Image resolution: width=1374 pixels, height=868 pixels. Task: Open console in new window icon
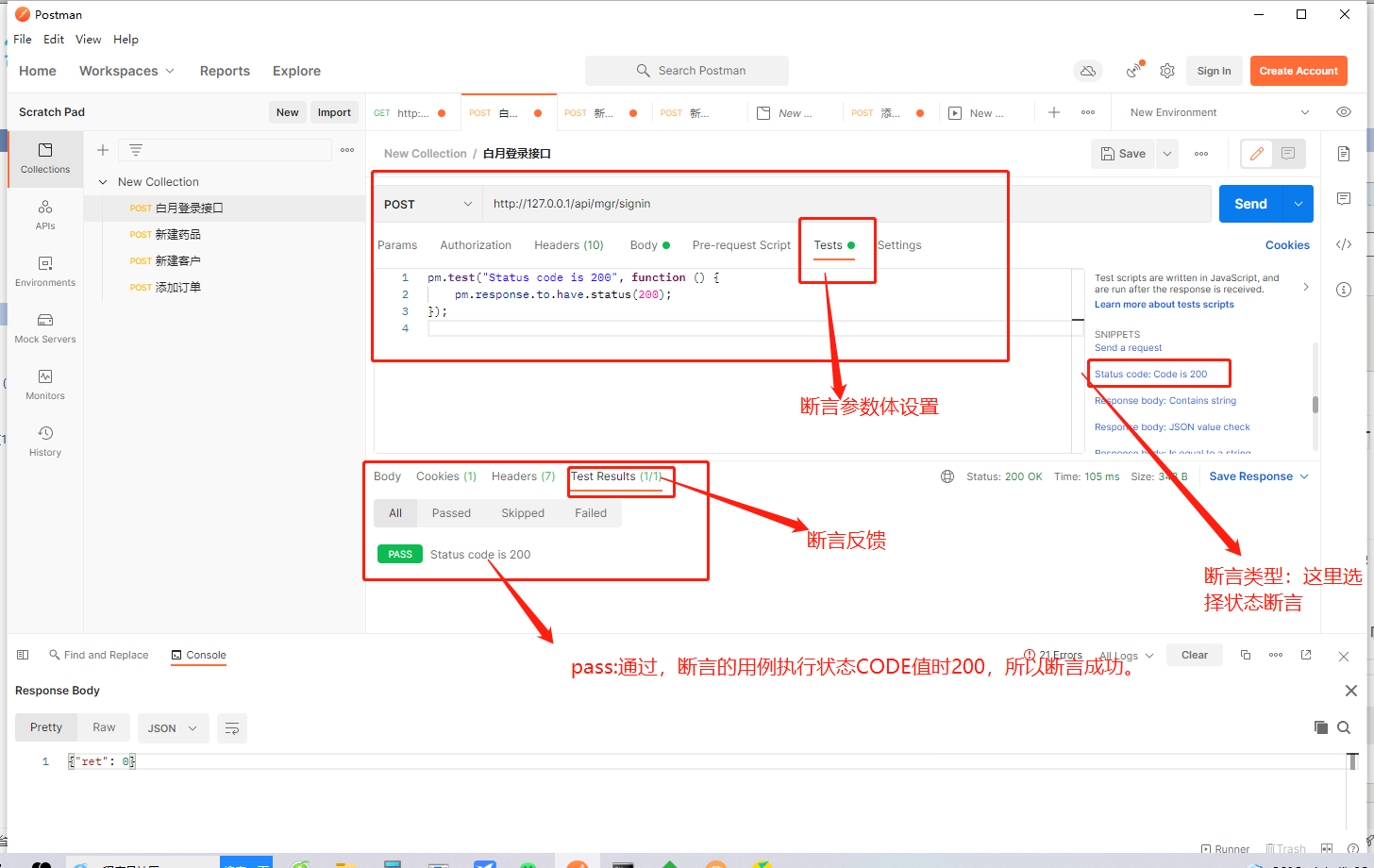tap(1306, 655)
